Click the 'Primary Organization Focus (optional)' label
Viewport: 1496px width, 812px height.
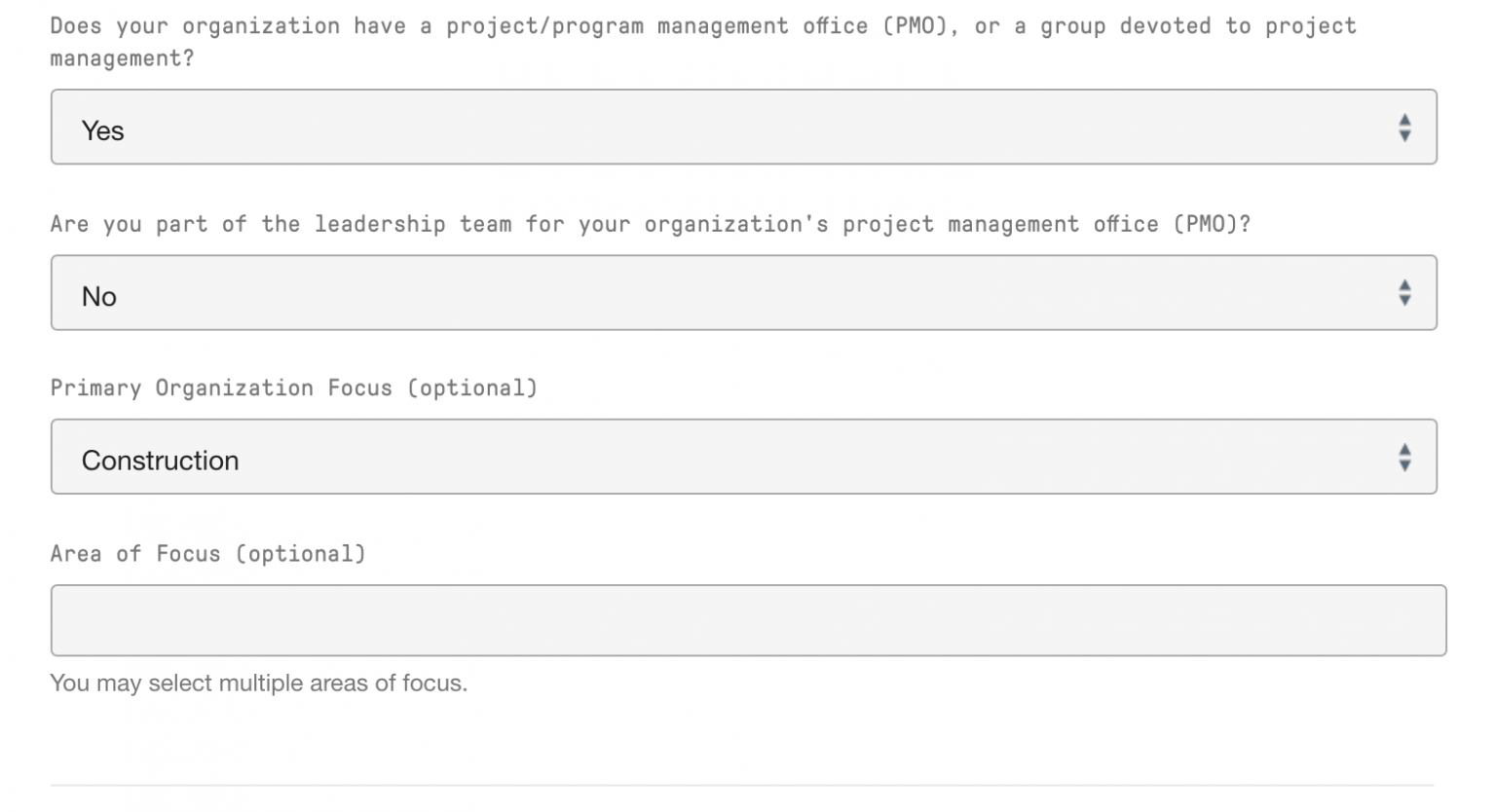point(293,388)
